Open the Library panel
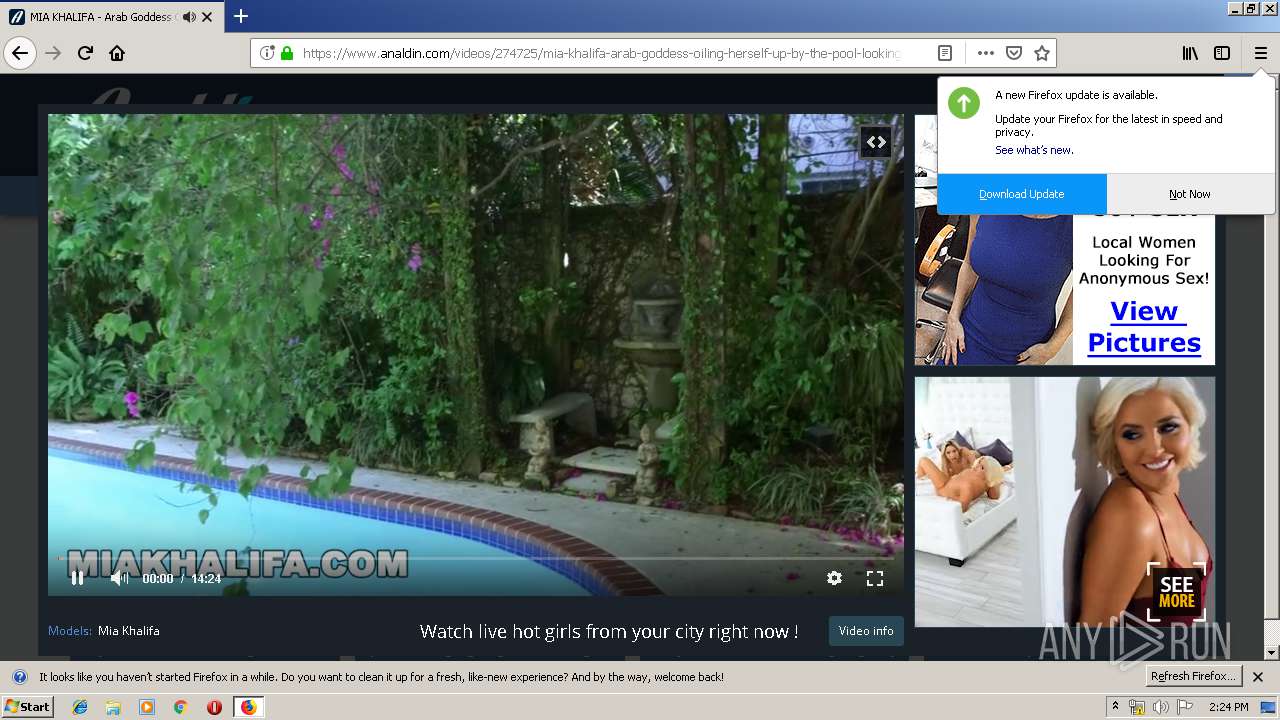The image size is (1280, 720). coord(1190,53)
